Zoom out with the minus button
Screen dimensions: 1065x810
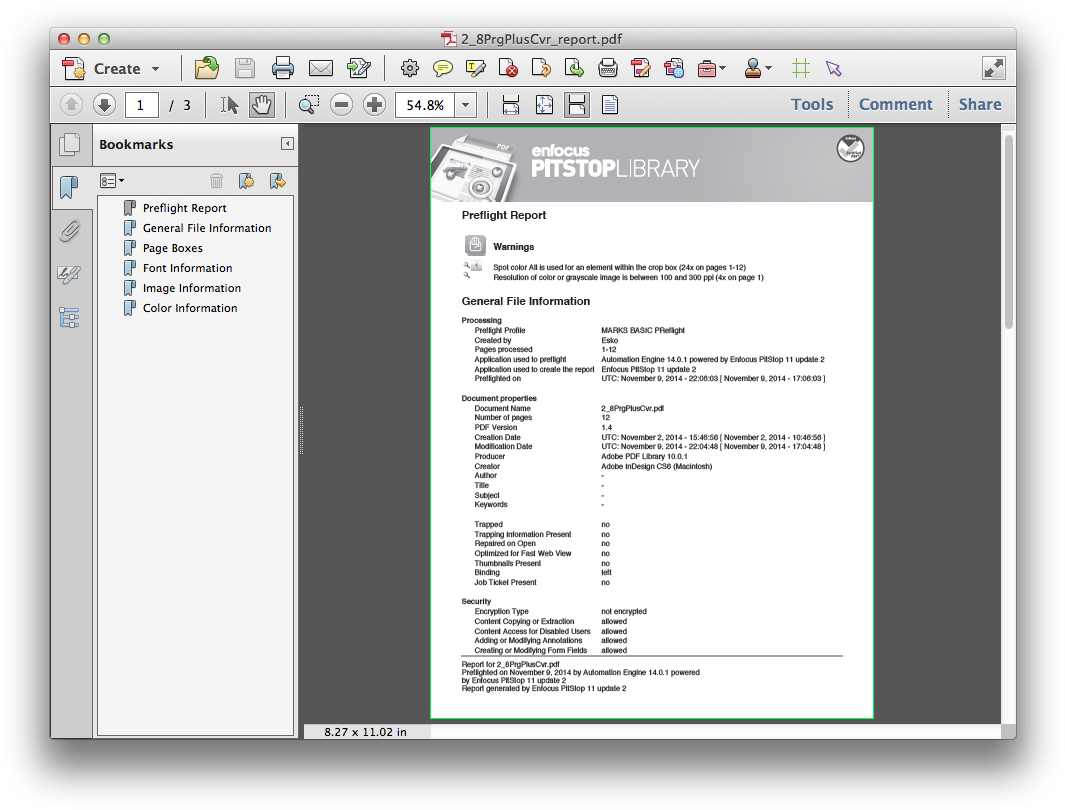(x=342, y=105)
